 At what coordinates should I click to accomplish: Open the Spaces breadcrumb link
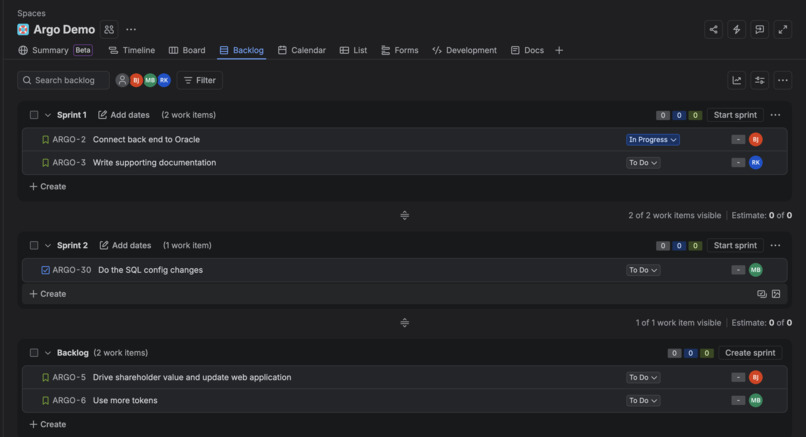31,13
